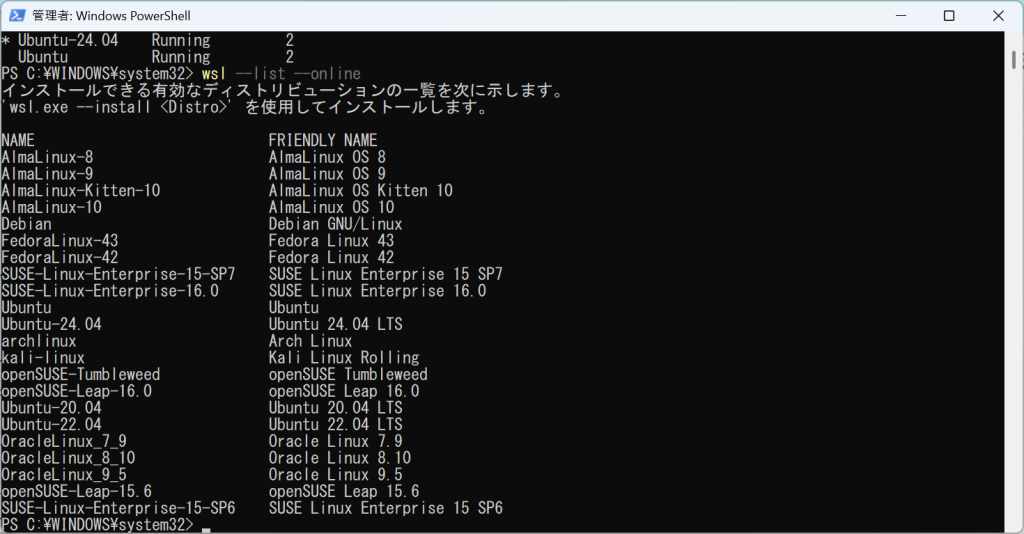Click the 'Ubuntu 22.04 LTS' friendly name
The height and width of the screenshot is (534, 1024).
click(336, 424)
